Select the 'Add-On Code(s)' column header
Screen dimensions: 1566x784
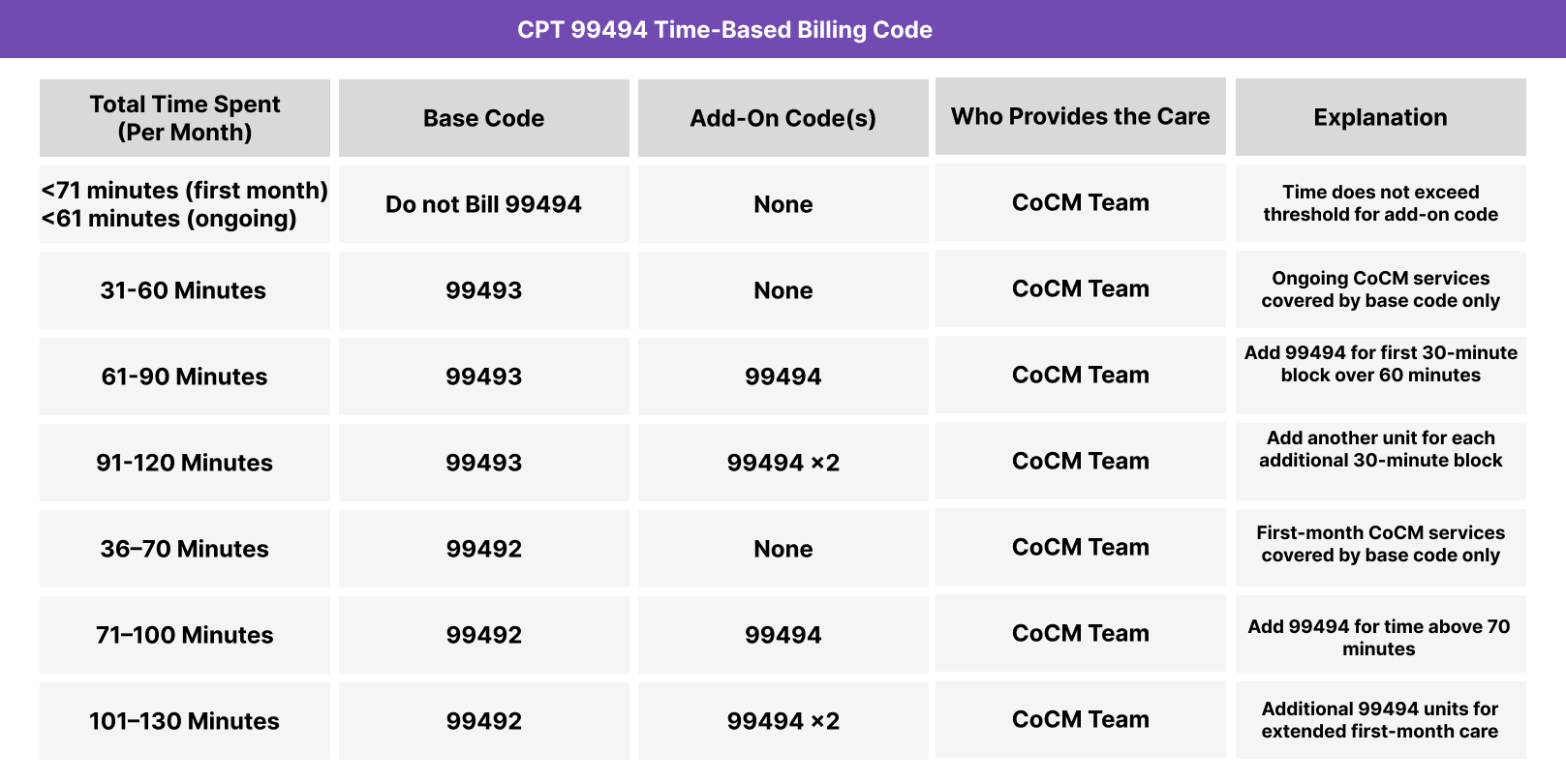[783, 118]
